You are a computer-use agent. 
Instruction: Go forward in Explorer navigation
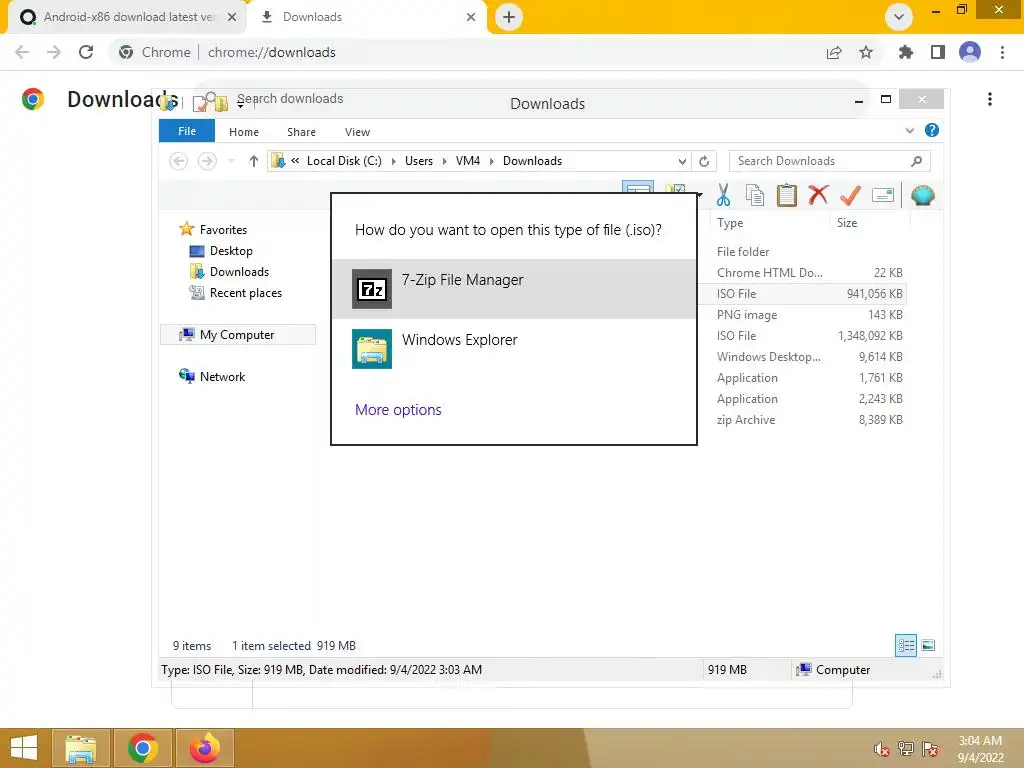point(207,161)
